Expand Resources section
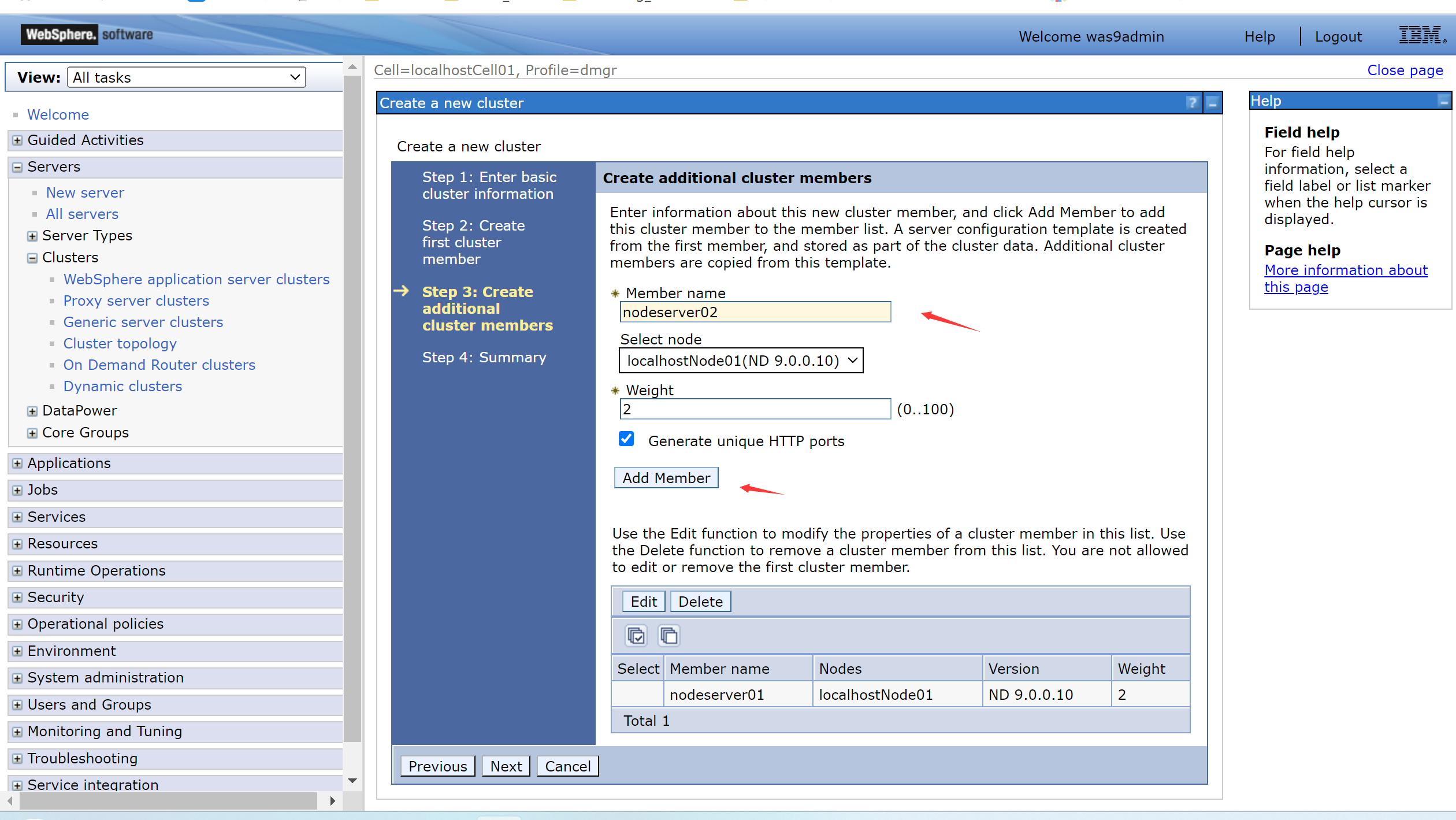Screen dimensions: 1456x820 17,544
